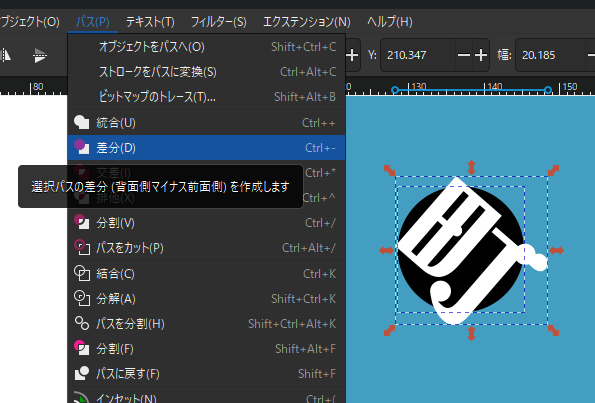
Task: Open the テキスト(T) menu
Action: (x=150, y=22)
